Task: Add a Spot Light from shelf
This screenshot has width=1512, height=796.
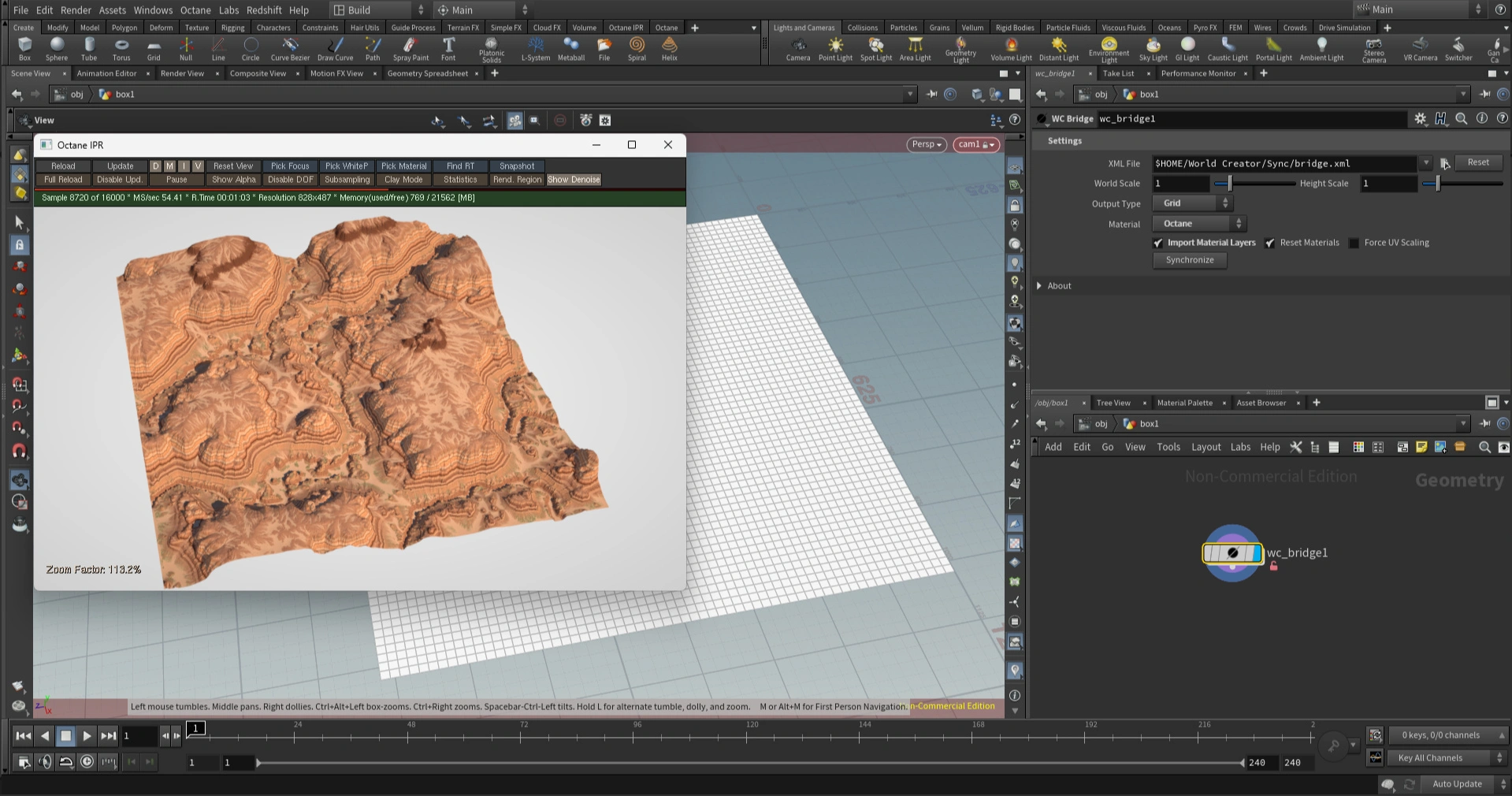Action: [875, 49]
